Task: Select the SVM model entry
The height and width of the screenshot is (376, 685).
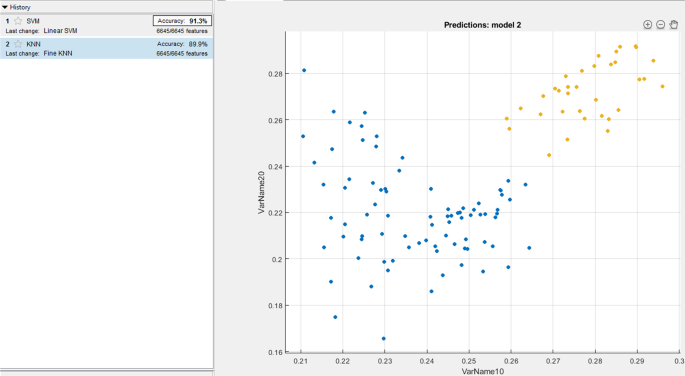Action: (107, 26)
